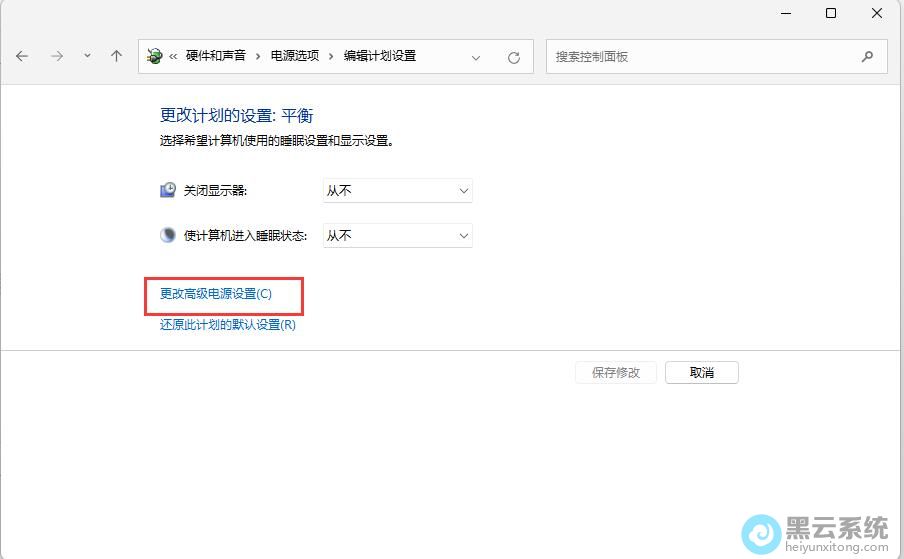
Task: Open 更改高级电源设置(C) link
Action: click(216, 294)
